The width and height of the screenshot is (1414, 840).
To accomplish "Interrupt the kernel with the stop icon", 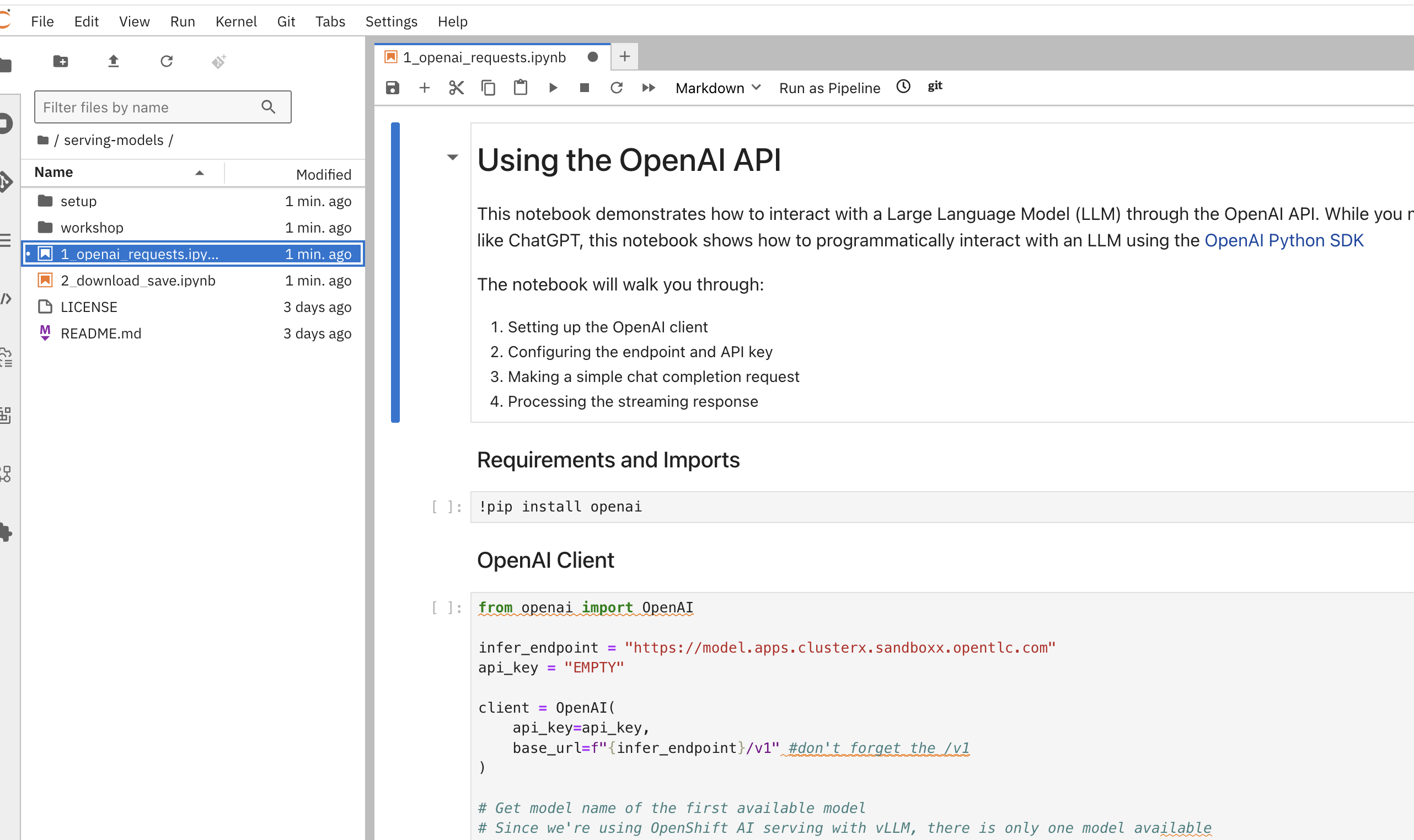I will (x=585, y=88).
